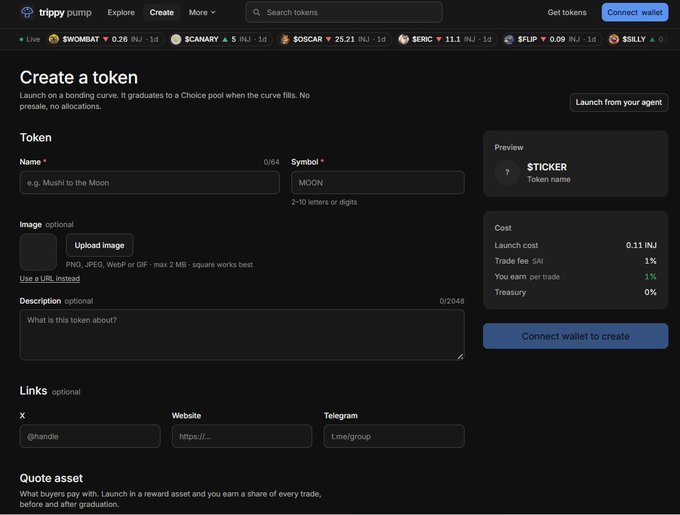Click the Connect wallet button
The height and width of the screenshot is (515, 680).
click(x=634, y=13)
